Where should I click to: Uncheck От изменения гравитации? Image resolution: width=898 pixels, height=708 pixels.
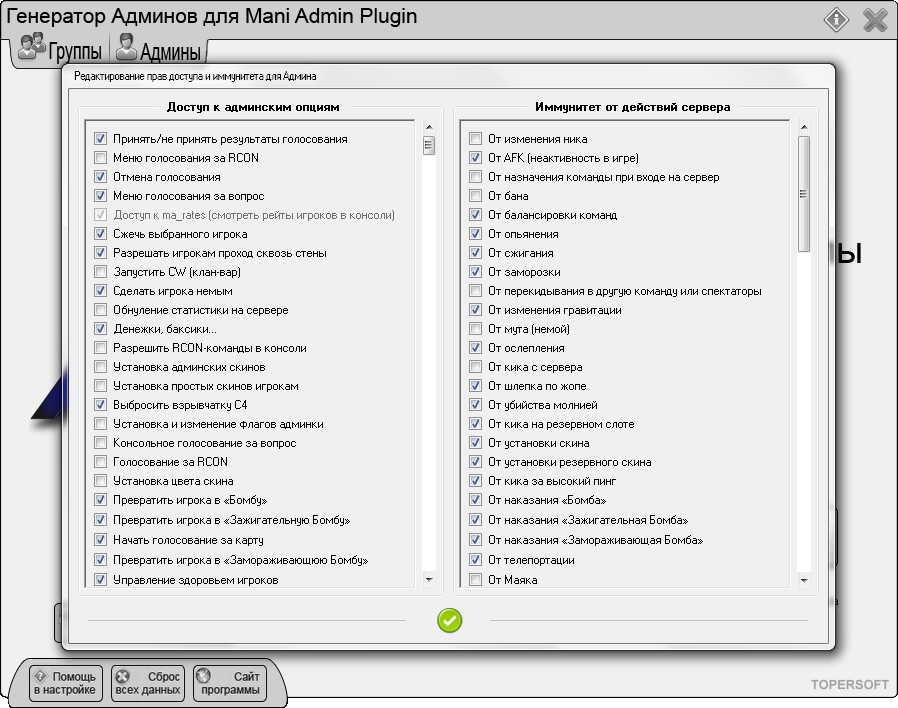[475, 310]
